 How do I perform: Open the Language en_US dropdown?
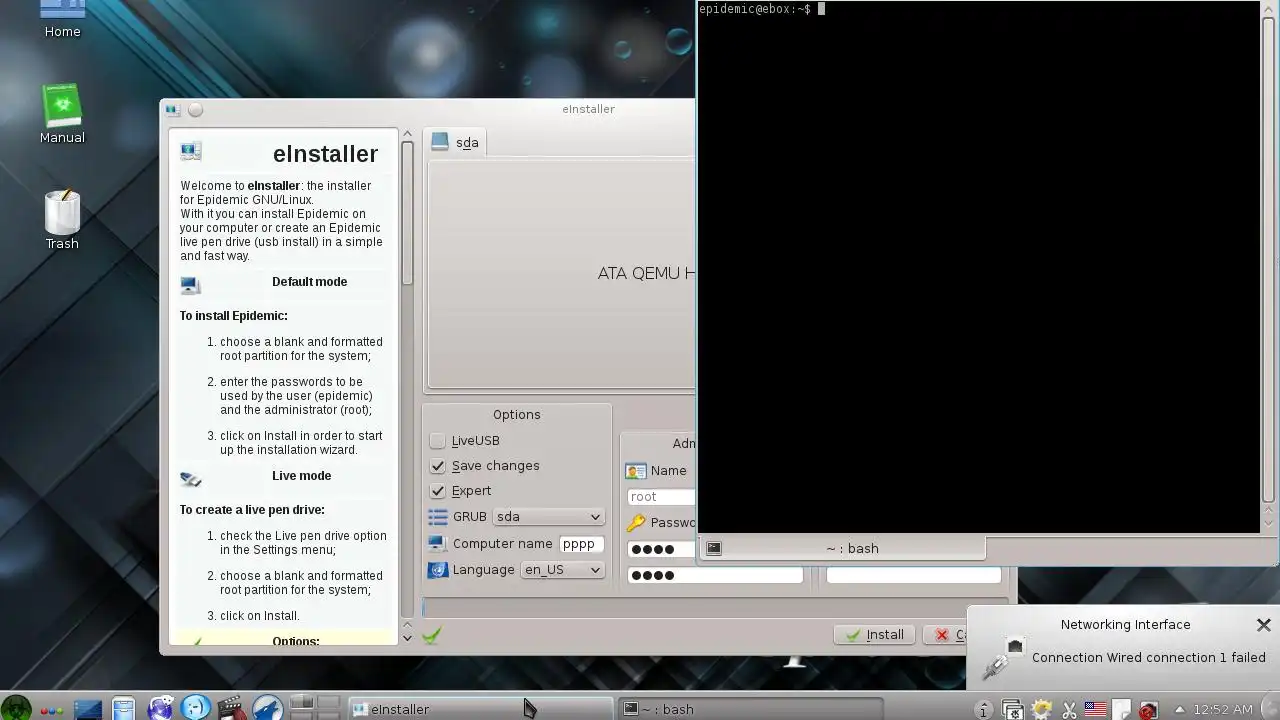pos(562,570)
